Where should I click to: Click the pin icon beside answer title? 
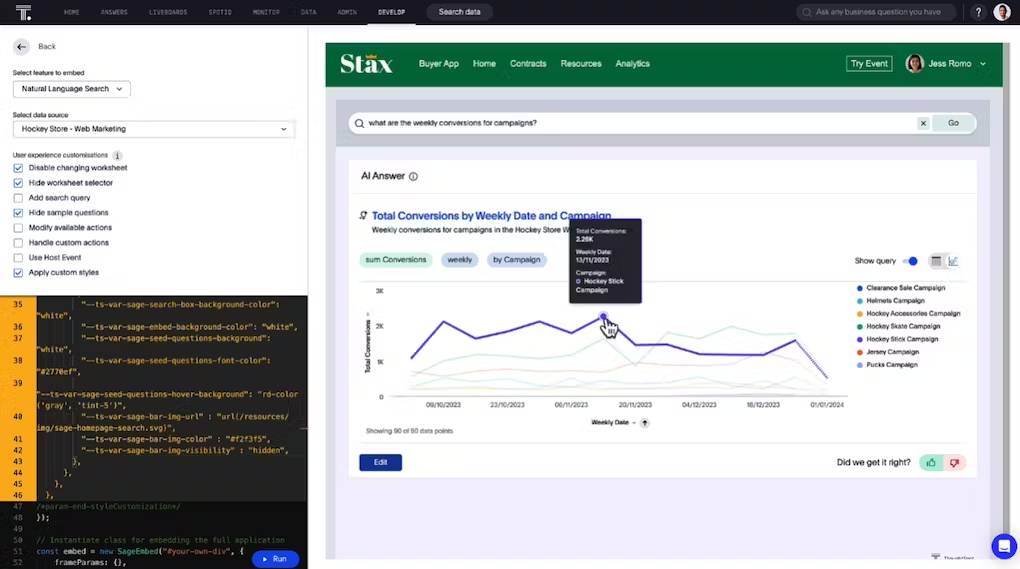363,215
